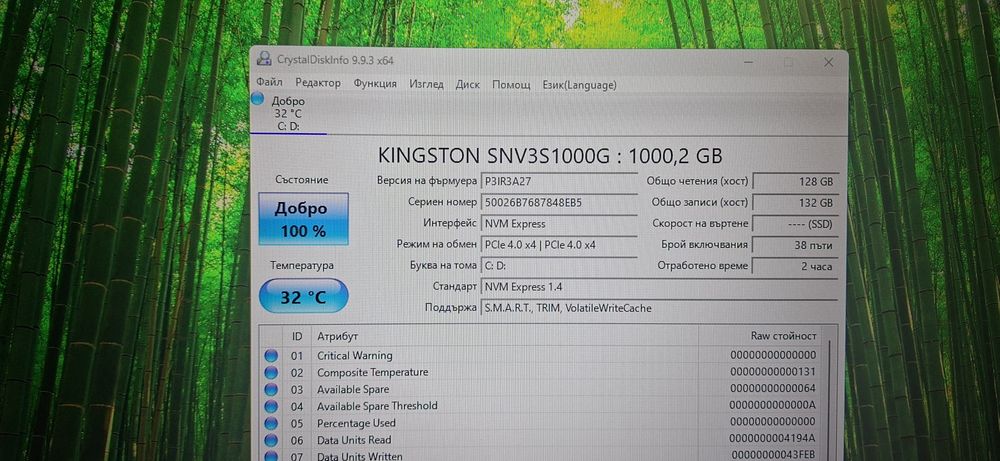Open the Файл menu

pos(269,83)
